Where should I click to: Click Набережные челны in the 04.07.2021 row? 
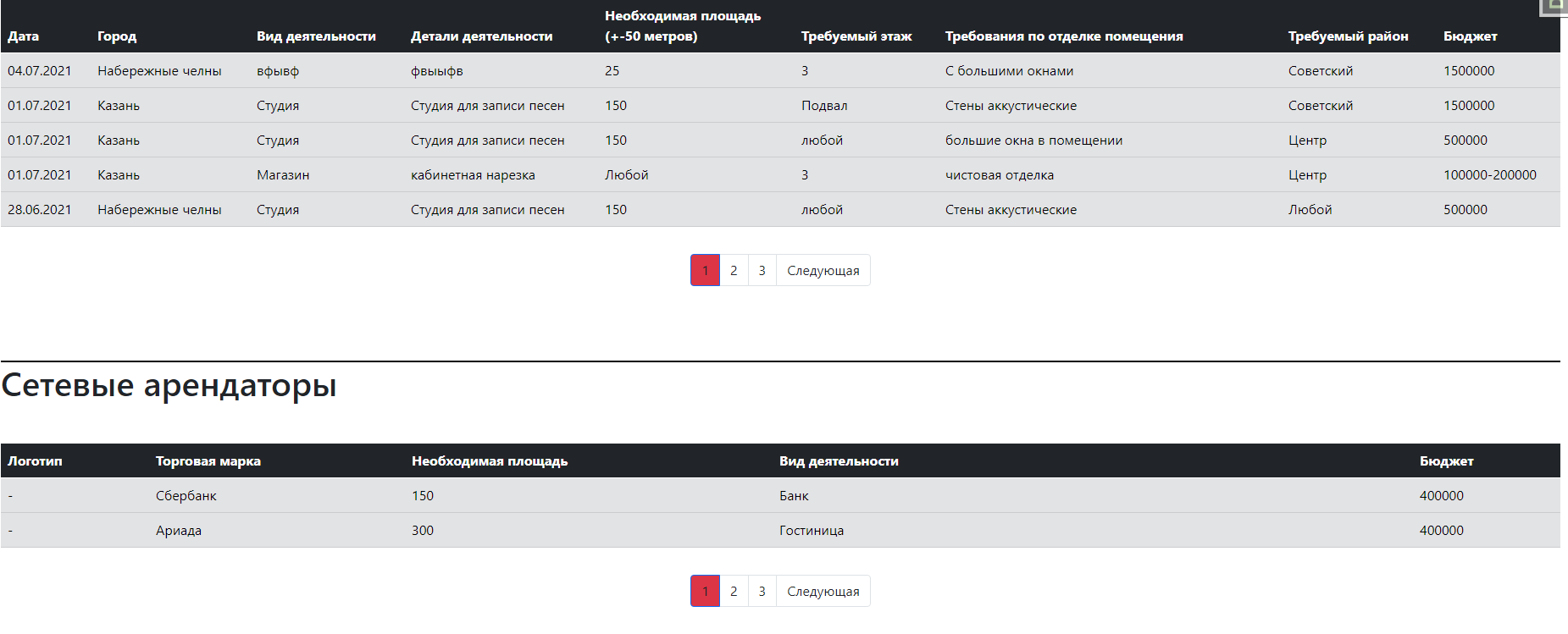(x=159, y=71)
